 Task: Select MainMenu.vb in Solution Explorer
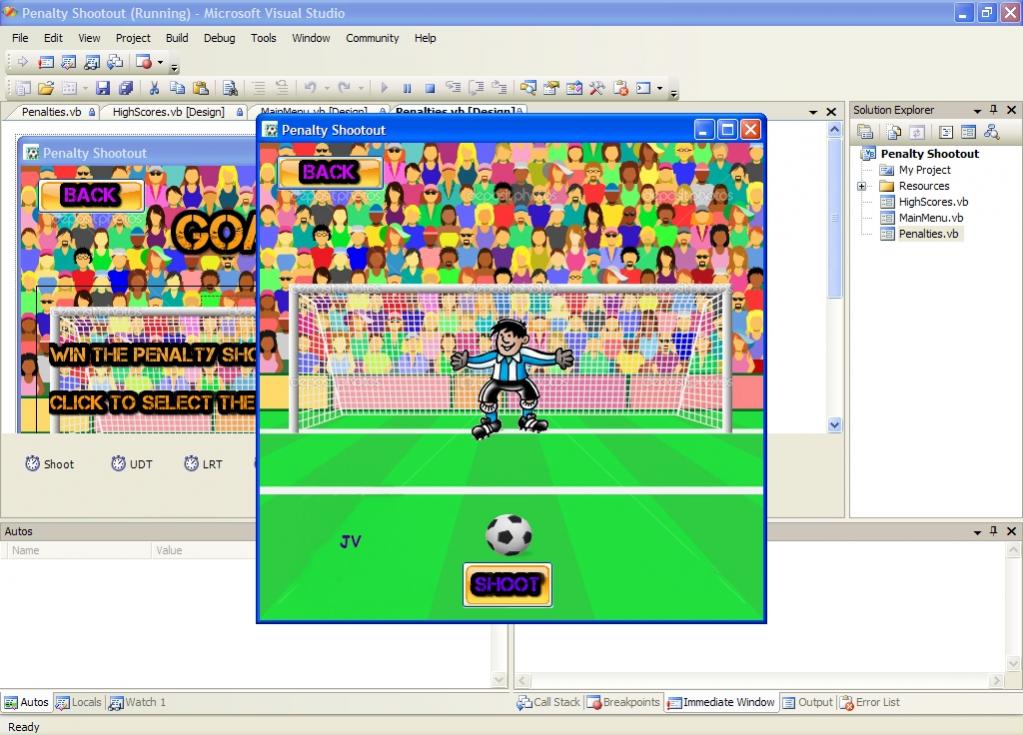(x=930, y=218)
